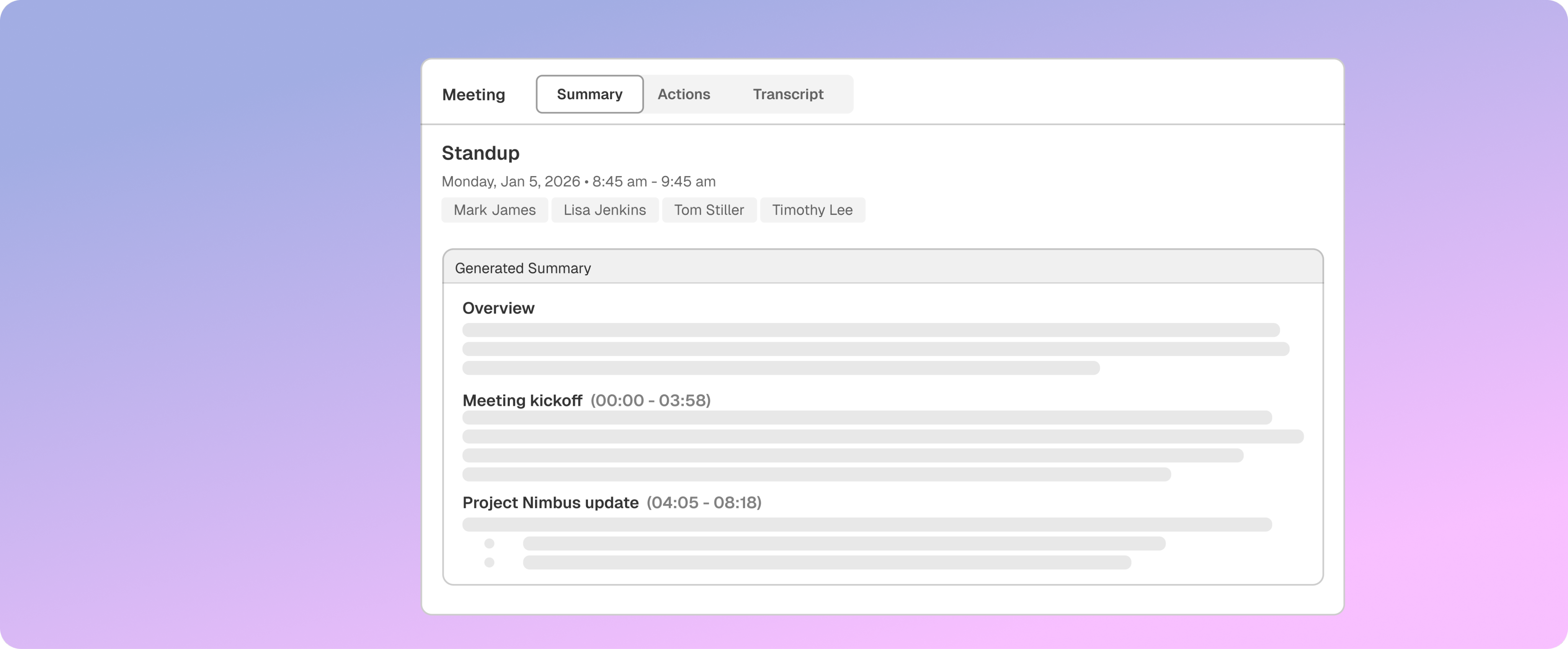Jump to the Project Nimbus update heading
The image size is (1568, 649).
click(550, 503)
